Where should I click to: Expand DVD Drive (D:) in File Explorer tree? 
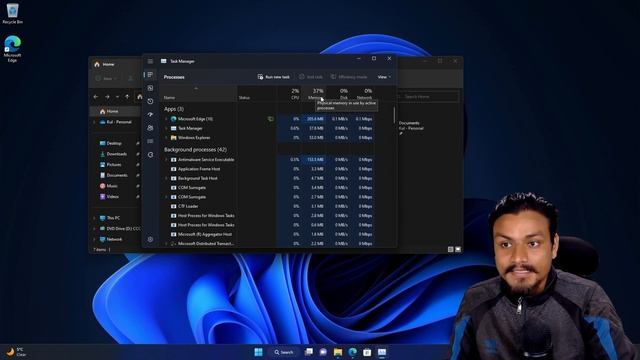tap(94, 229)
